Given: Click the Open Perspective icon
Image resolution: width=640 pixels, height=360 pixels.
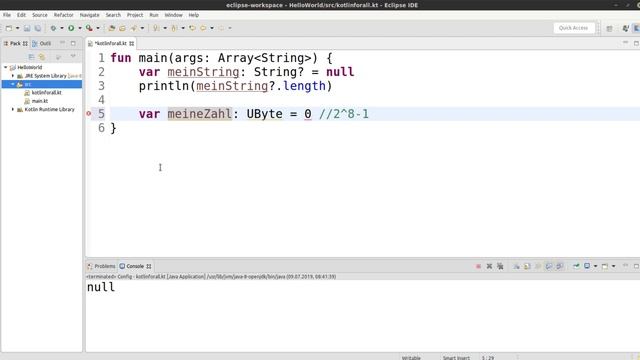Looking at the screenshot, I should pos(609,28).
